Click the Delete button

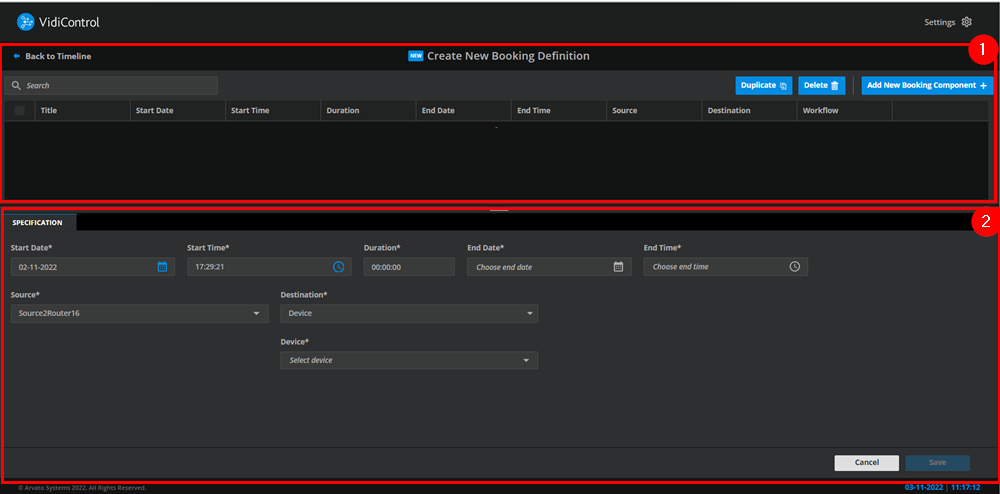[x=821, y=86]
